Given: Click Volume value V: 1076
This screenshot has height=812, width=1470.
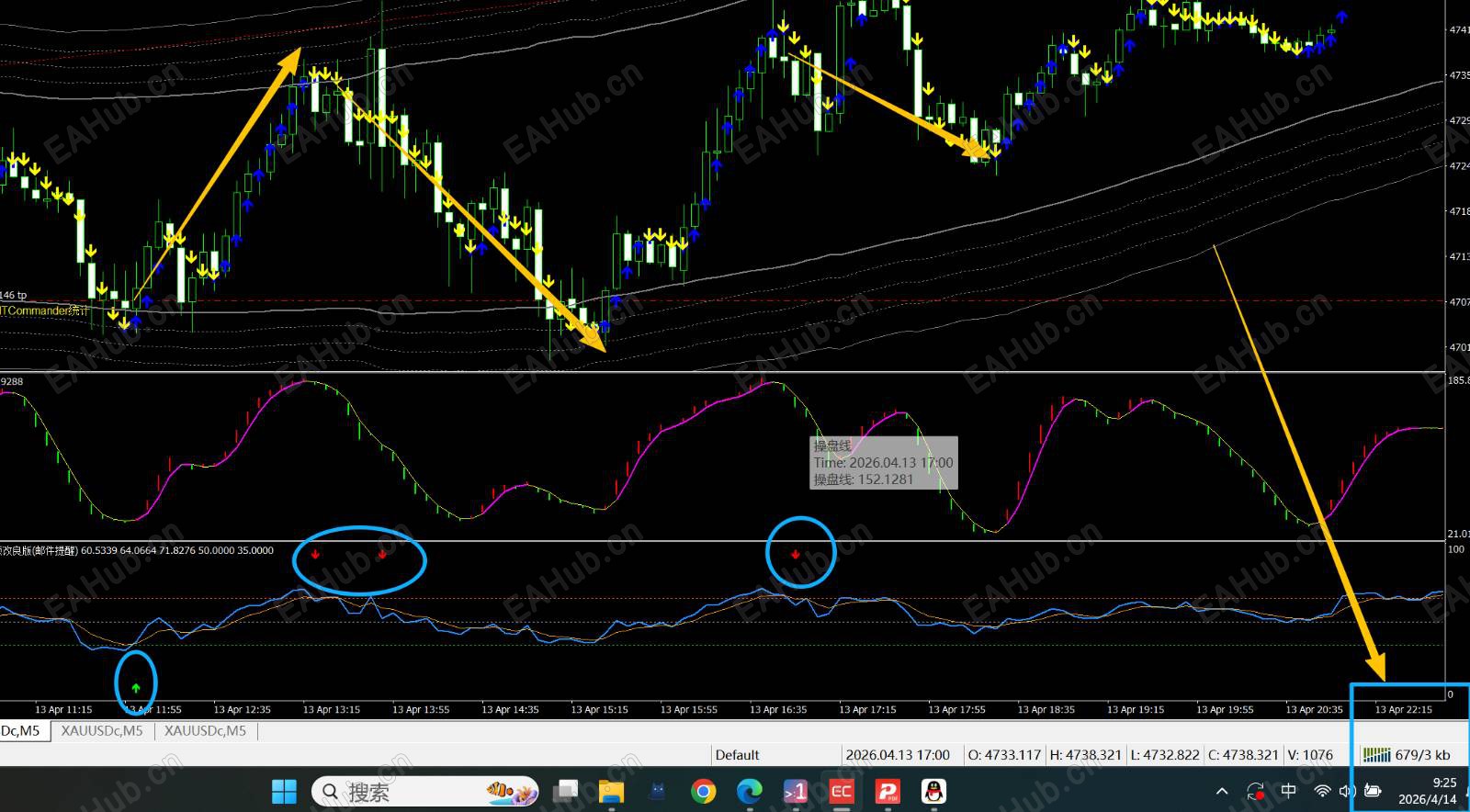Looking at the screenshot, I should click(1310, 755).
